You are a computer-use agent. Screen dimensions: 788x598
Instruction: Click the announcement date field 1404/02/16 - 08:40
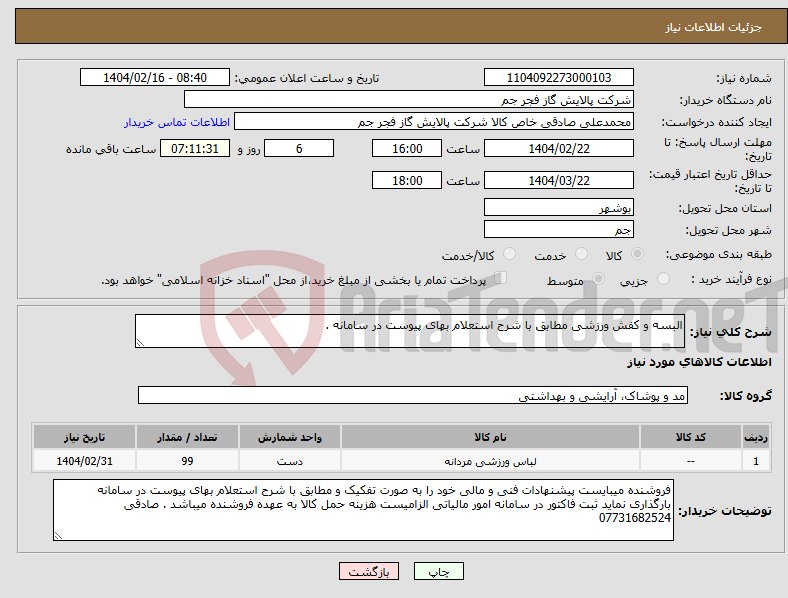(x=155, y=78)
